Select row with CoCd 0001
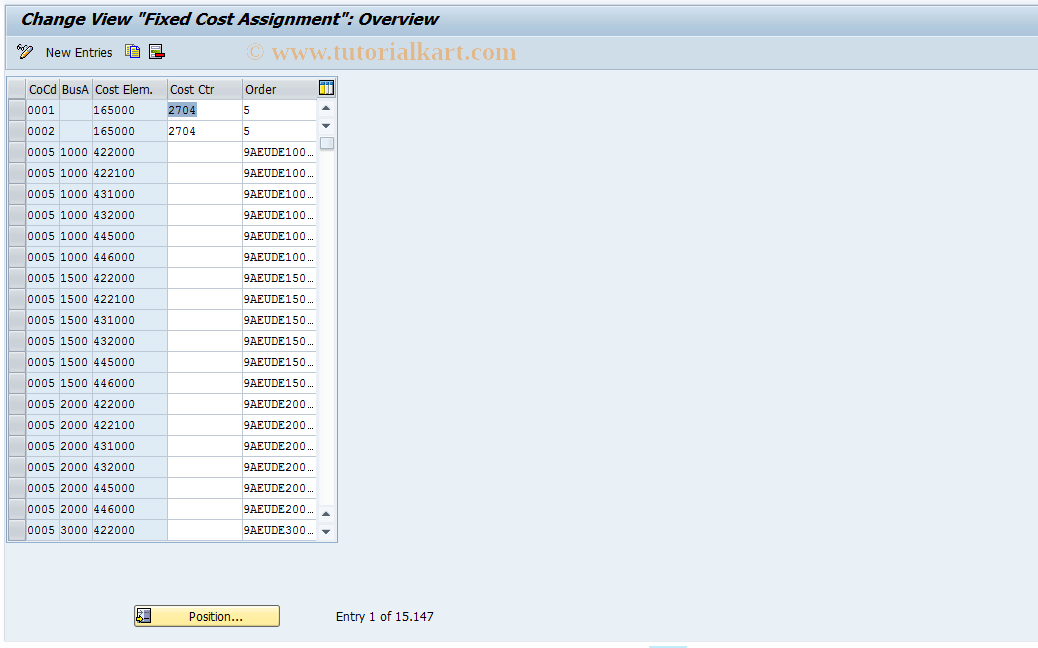 click(17, 110)
